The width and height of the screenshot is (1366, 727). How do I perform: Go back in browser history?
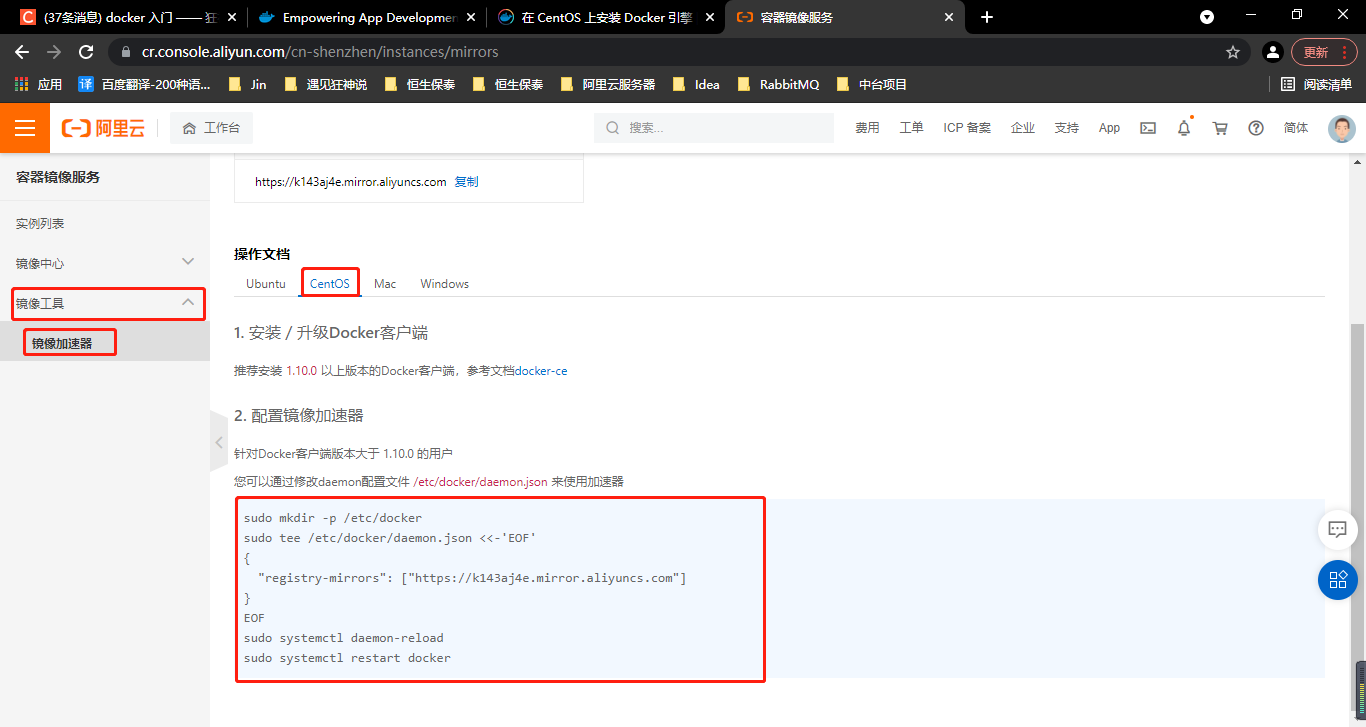click(22, 52)
